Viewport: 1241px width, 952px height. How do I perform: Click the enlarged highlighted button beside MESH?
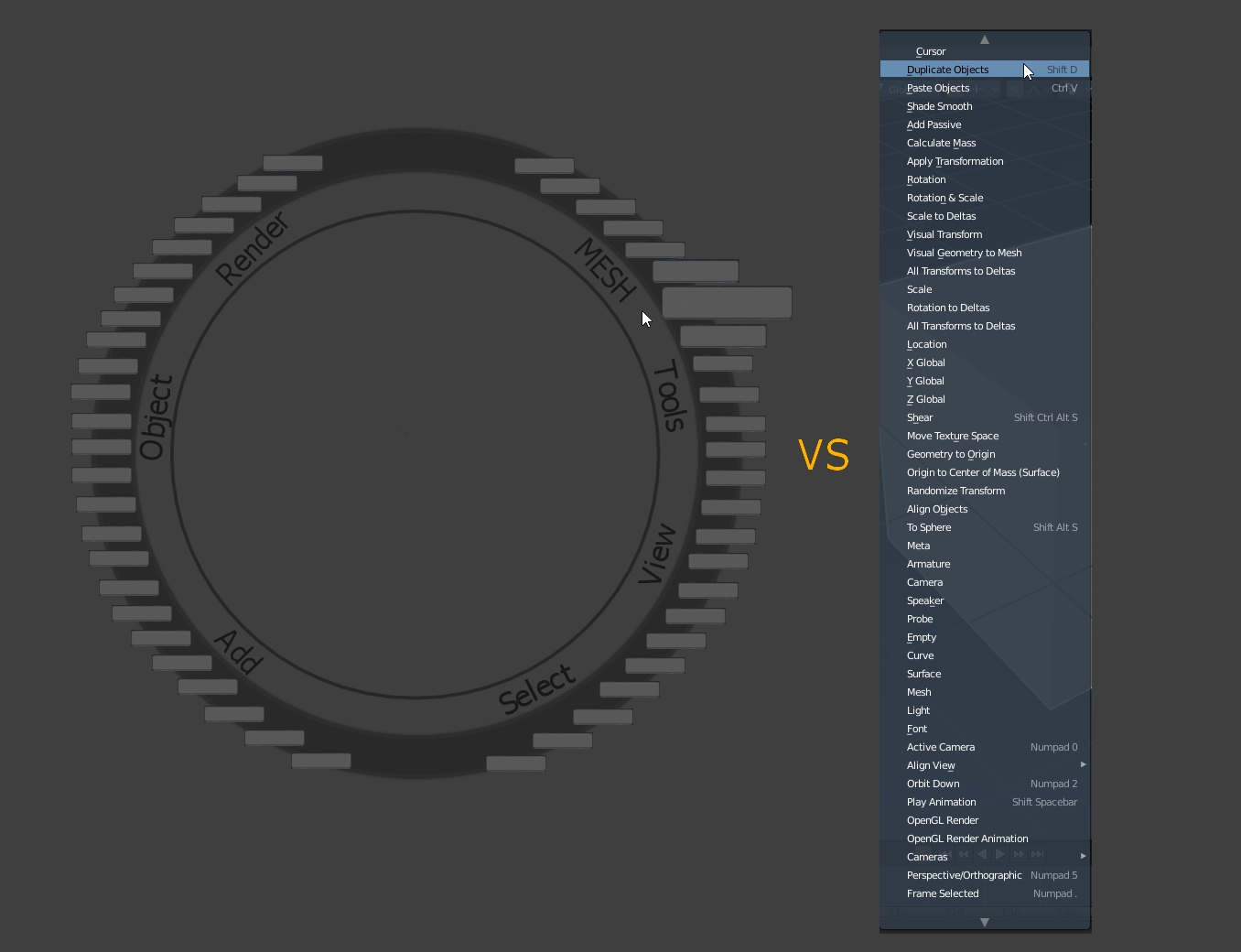point(727,302)
